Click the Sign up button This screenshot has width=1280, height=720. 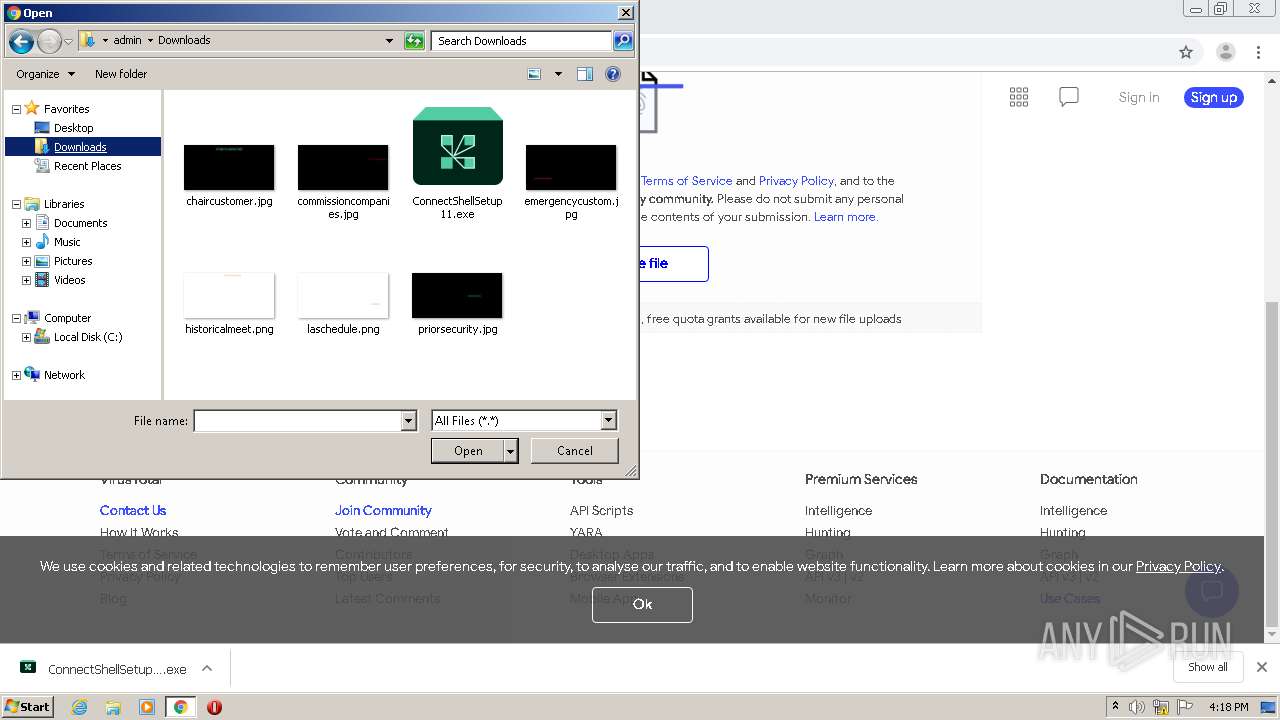click(x=1214, y=97)
